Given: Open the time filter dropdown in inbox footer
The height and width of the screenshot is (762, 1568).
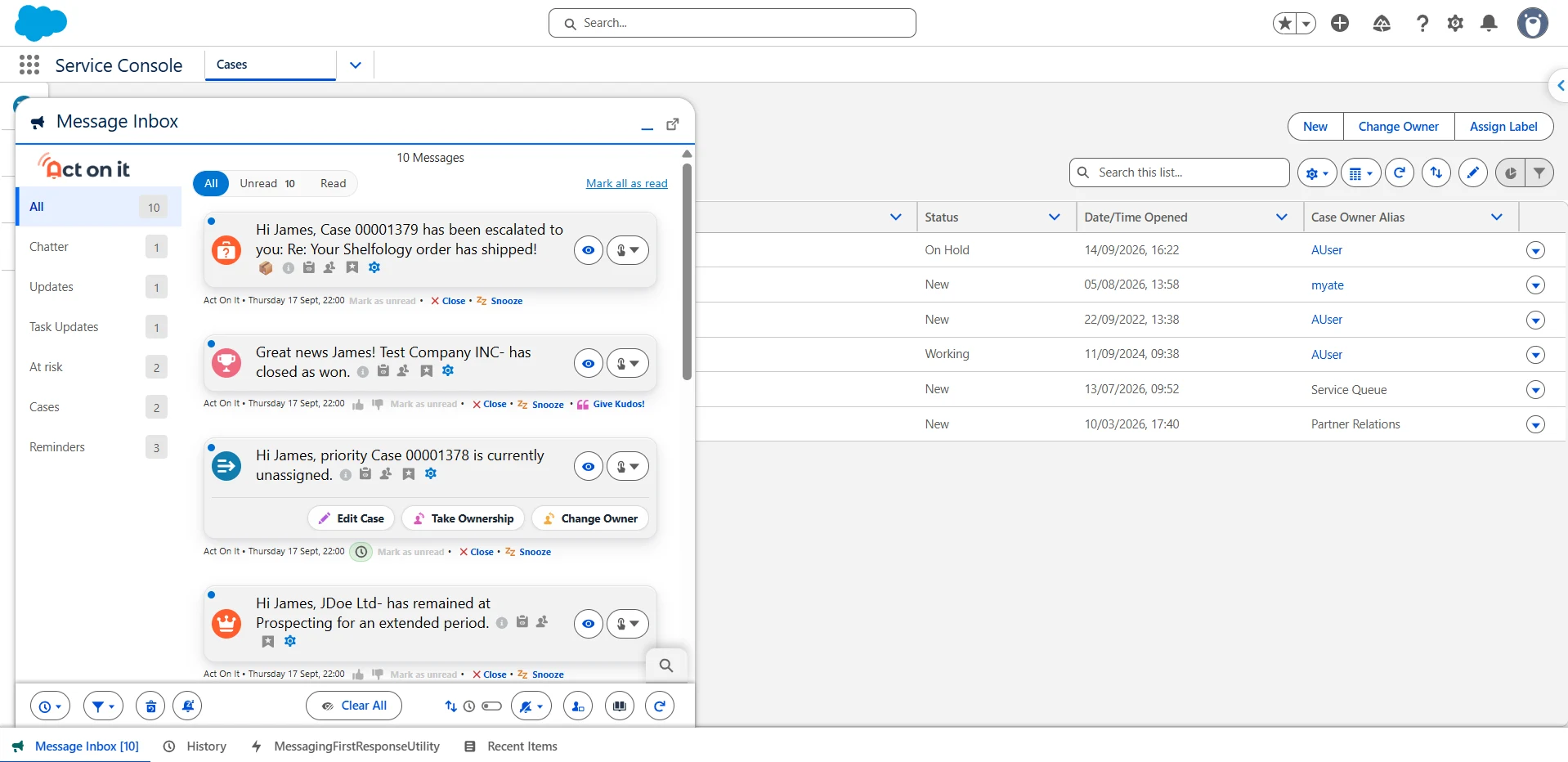Looking at the screenshot, I should 50,706.
